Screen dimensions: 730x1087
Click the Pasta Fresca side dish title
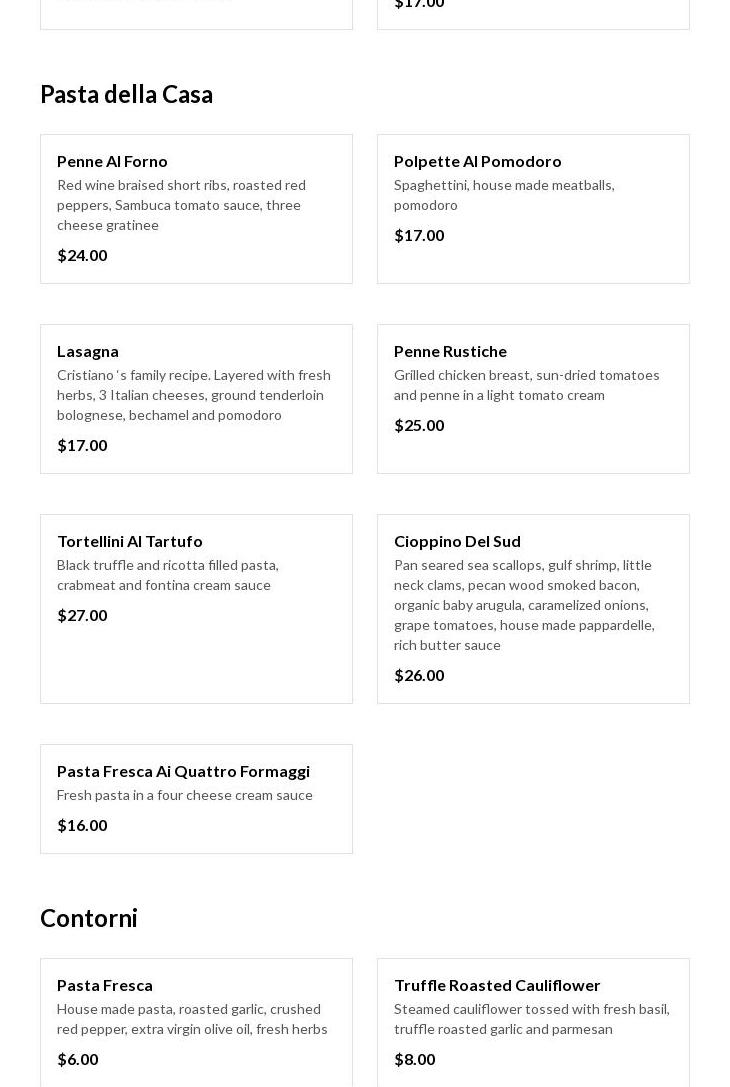[105, 985]
